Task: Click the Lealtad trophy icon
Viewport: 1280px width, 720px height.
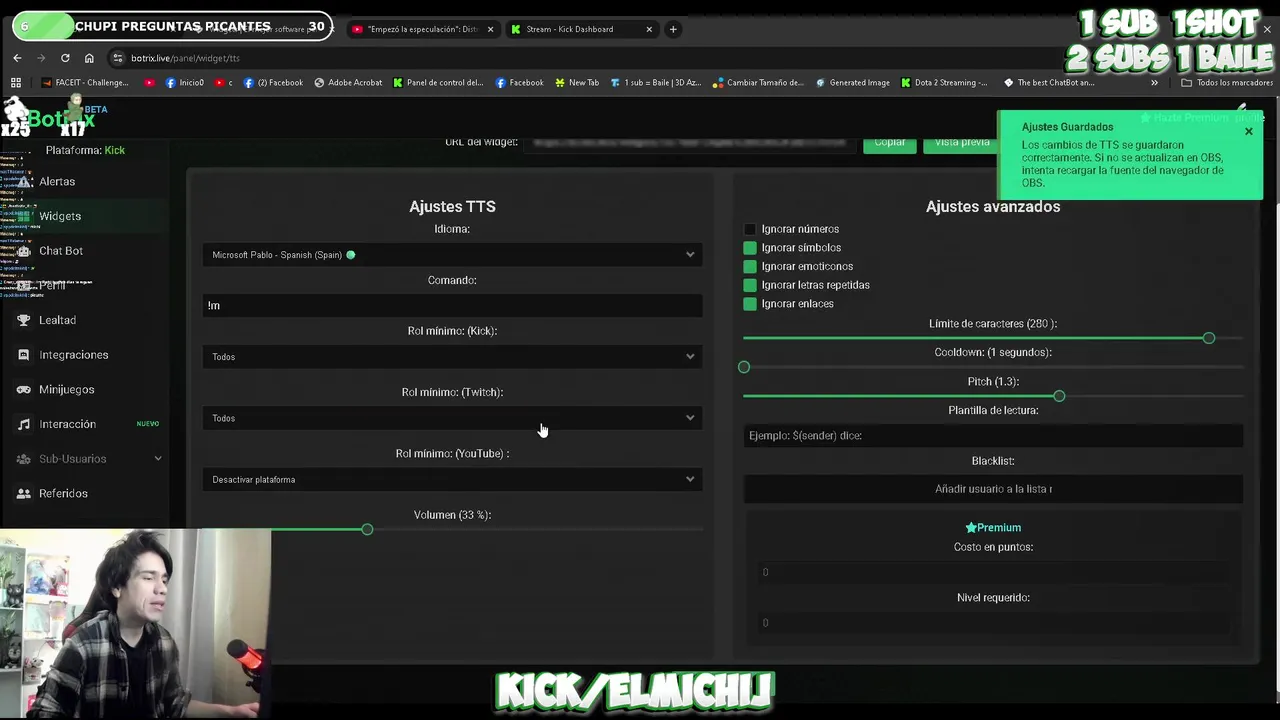Action: [24, 320]
